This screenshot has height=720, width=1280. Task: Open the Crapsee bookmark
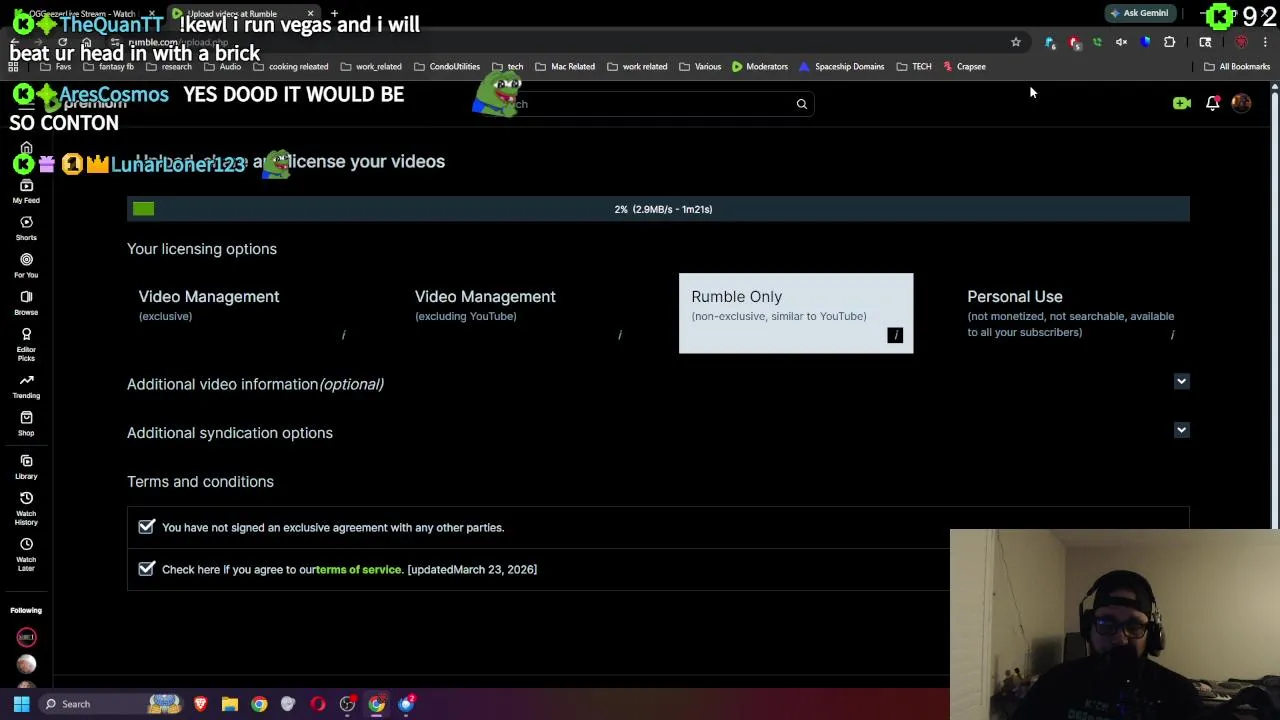coord(964,67)
